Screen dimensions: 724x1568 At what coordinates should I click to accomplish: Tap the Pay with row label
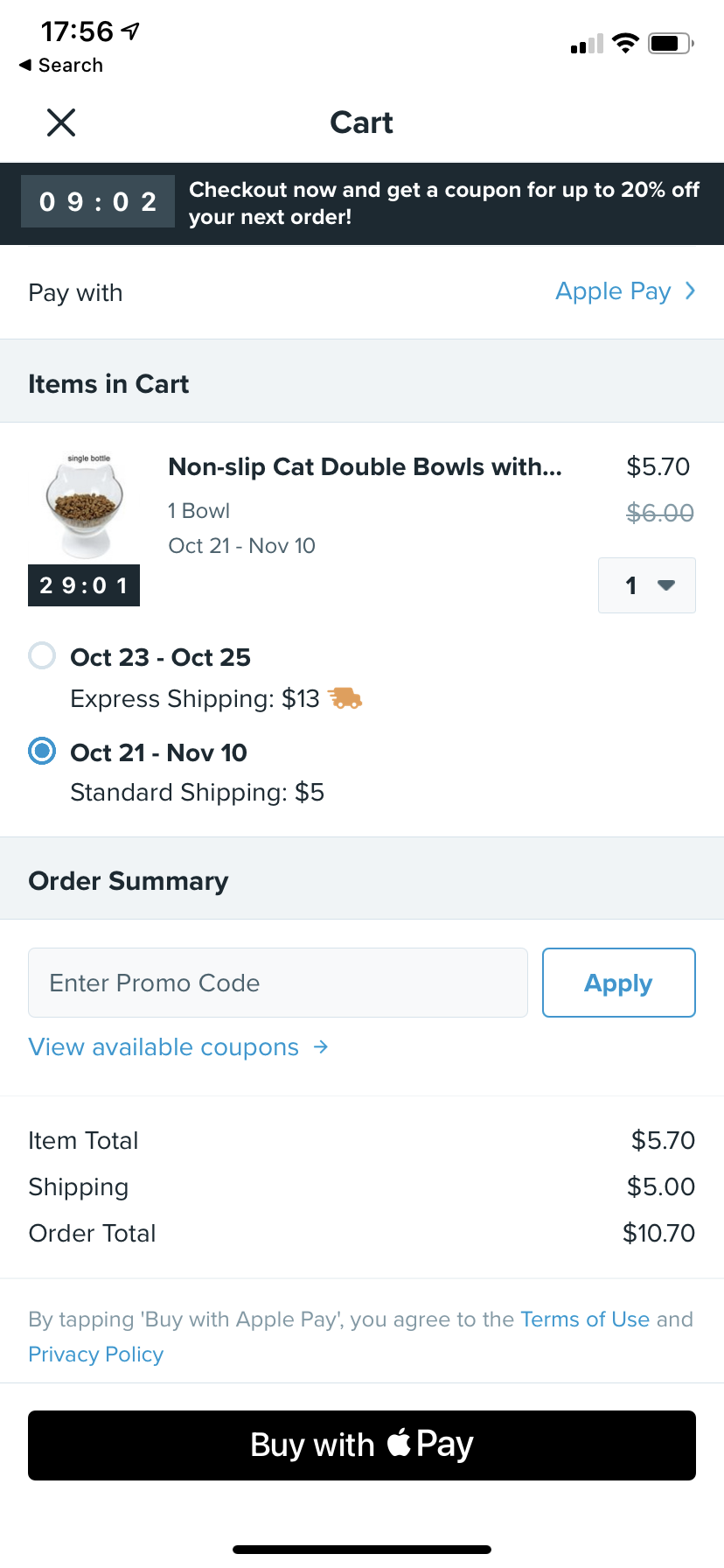(75, 292)
